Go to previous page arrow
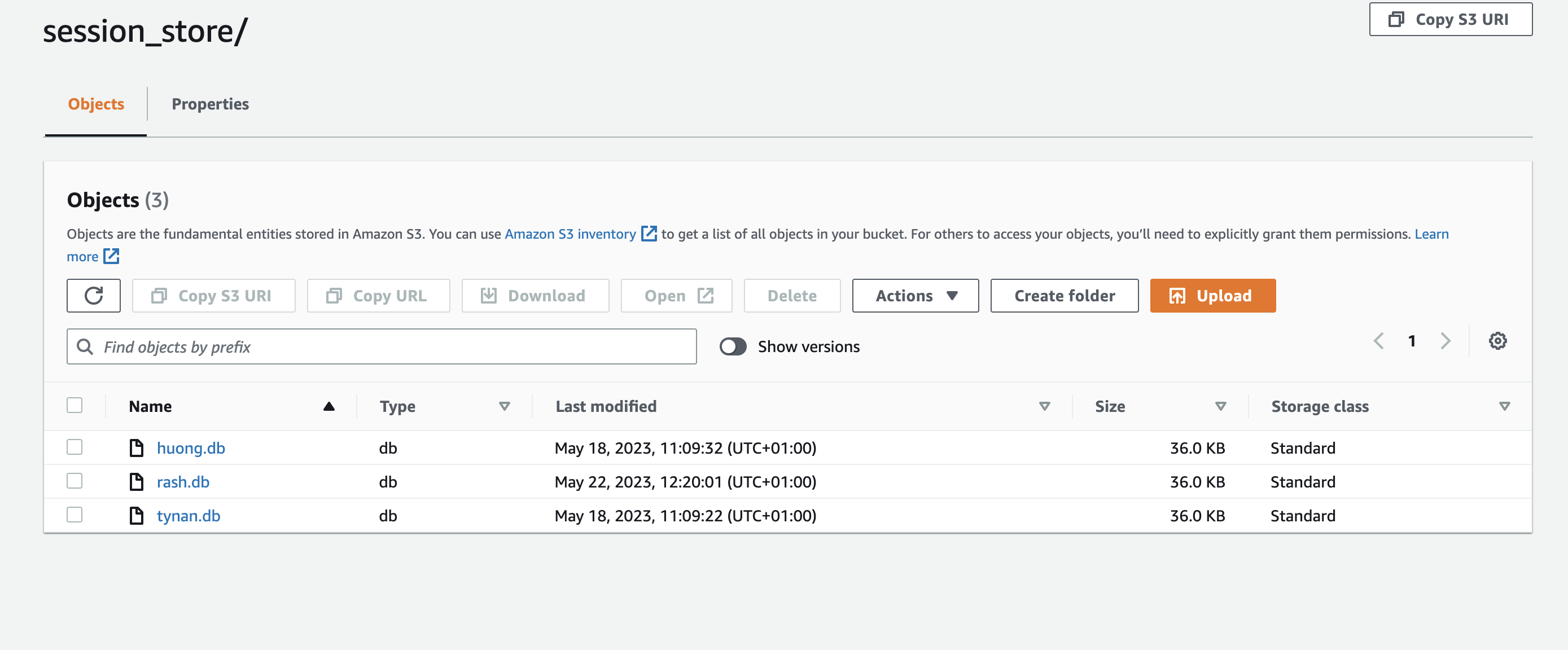The width and height of the screenshot is (1568, 650). click(x=1379, y=341)
